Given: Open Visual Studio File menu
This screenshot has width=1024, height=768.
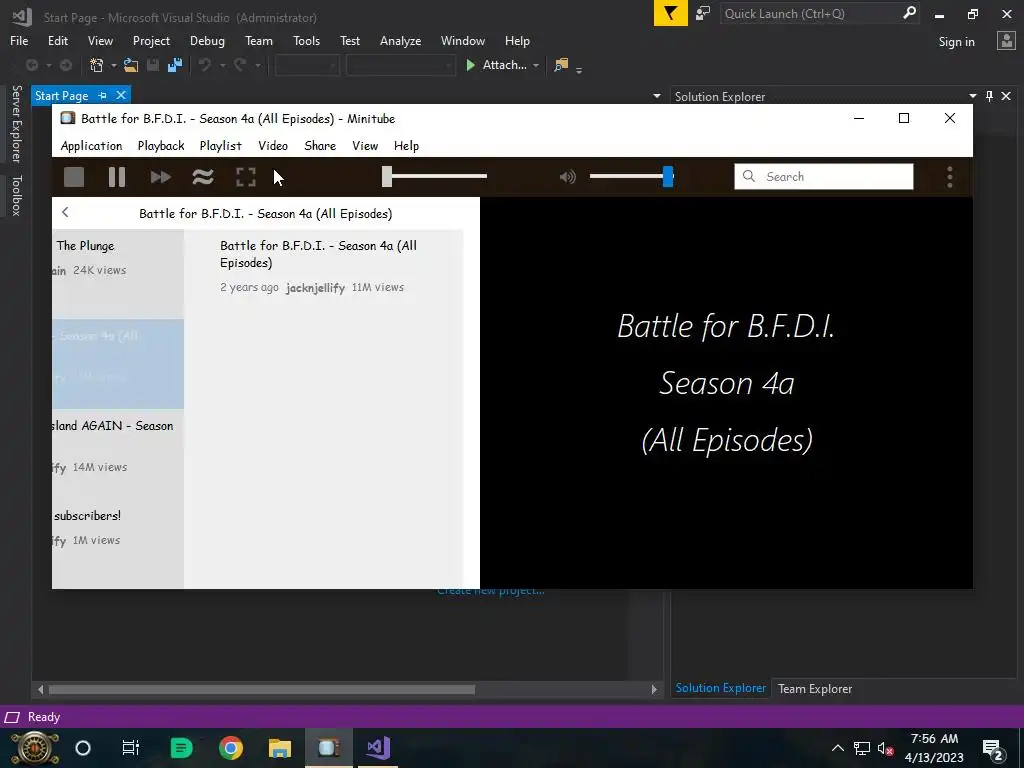Looking at the screenshot, I should click(x=19, y=40).
